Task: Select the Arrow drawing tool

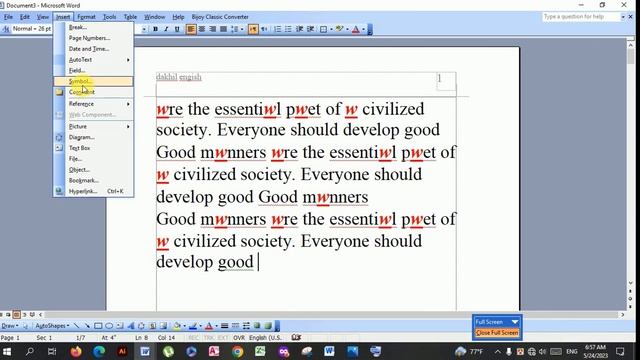Action: 87,326
